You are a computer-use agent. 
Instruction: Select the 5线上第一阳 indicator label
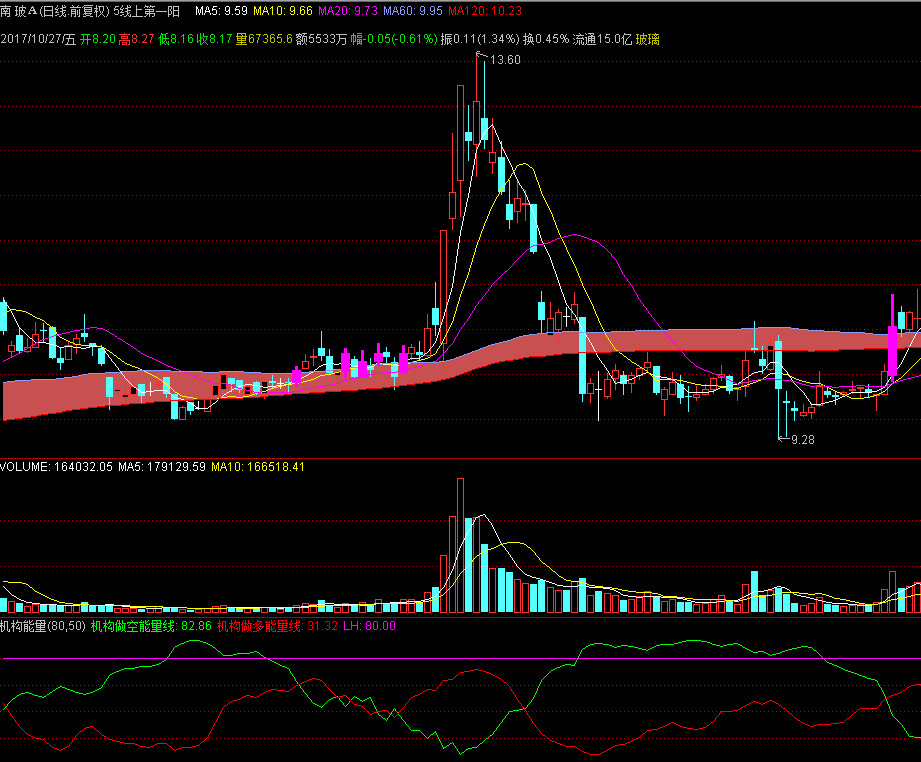click(147, 11)
